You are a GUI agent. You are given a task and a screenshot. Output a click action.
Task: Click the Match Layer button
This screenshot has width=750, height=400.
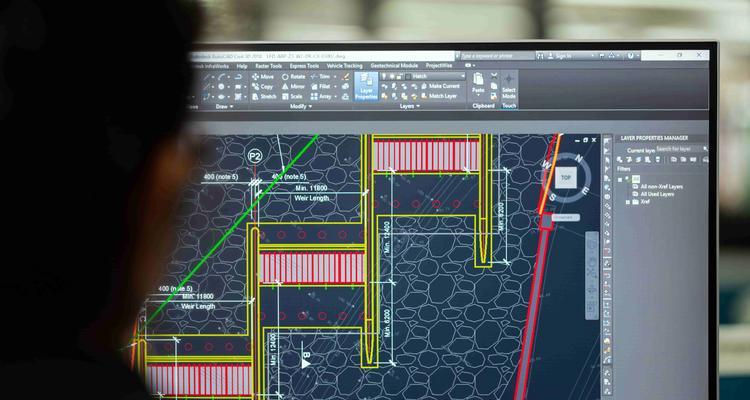pos(439,96)
